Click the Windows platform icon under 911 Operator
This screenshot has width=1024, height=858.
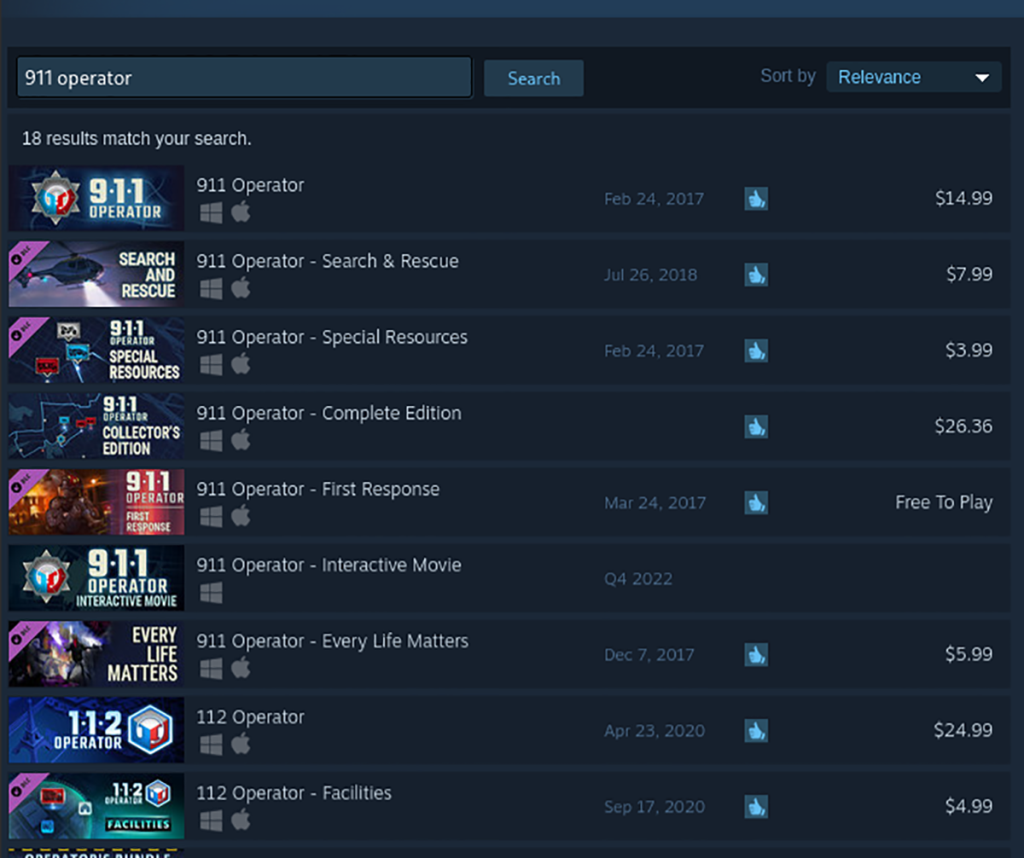point(210,213)
